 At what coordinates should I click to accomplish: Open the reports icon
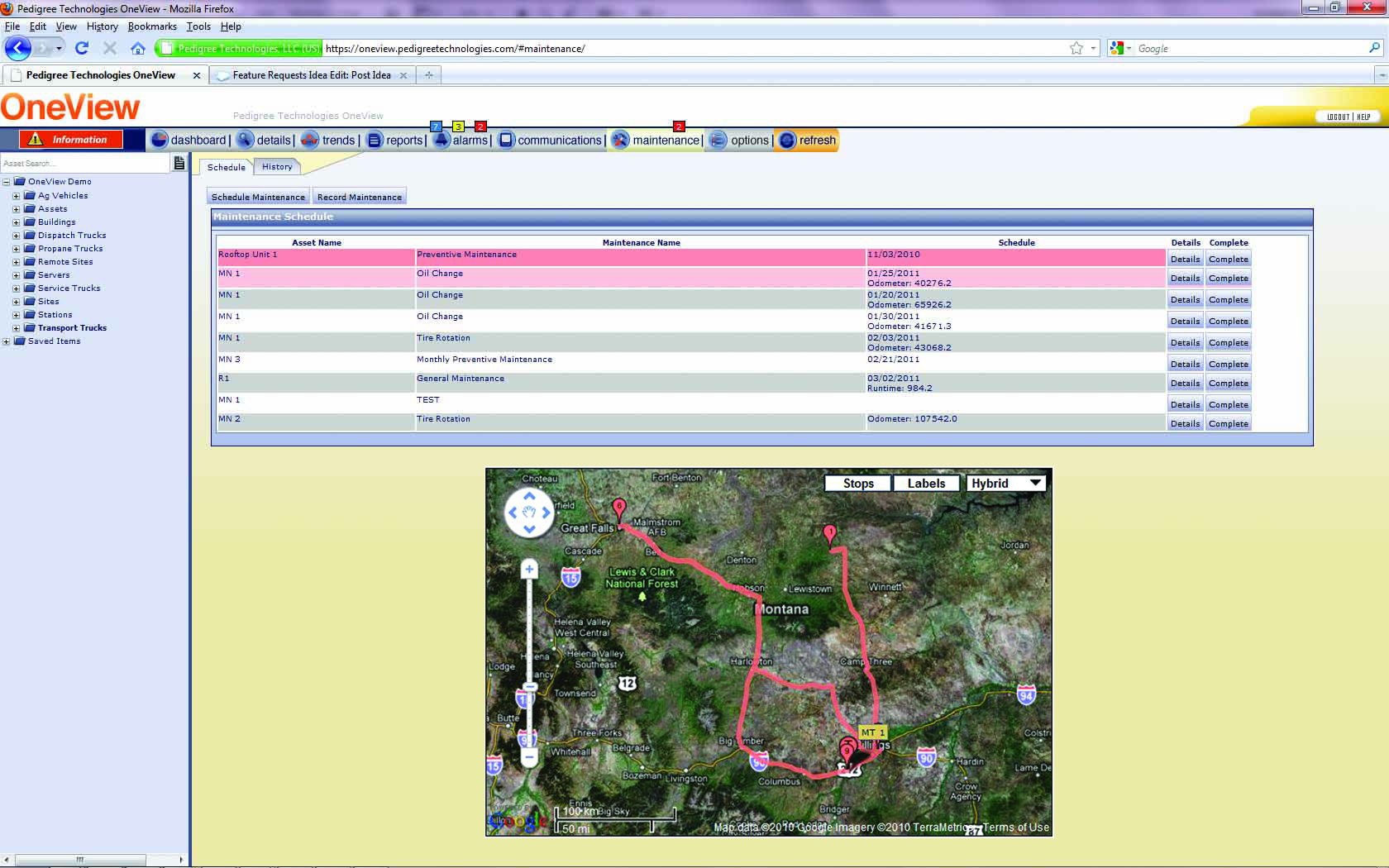(375, 140)
